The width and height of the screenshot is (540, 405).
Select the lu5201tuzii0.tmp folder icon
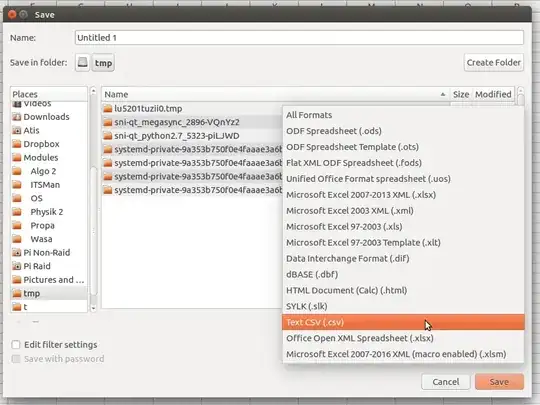[108, 108]
